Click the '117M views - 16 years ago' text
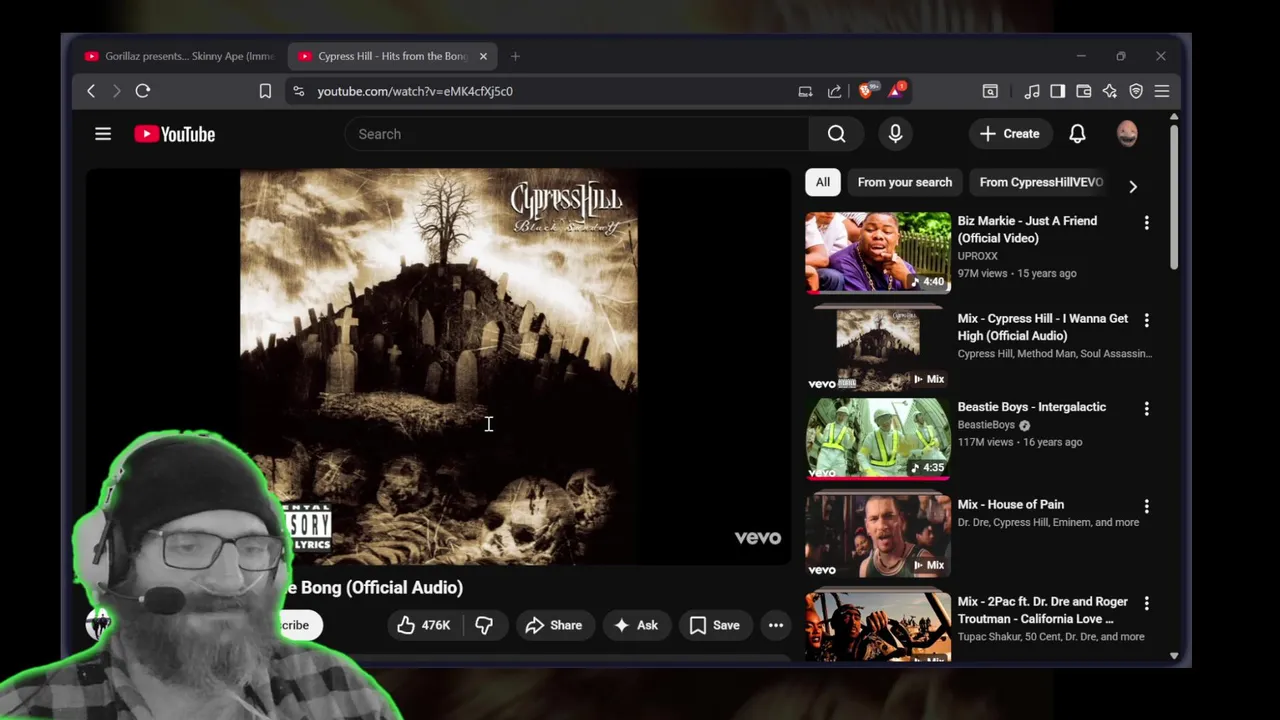Screen dimensions: 1280x720 (1019, 442)
